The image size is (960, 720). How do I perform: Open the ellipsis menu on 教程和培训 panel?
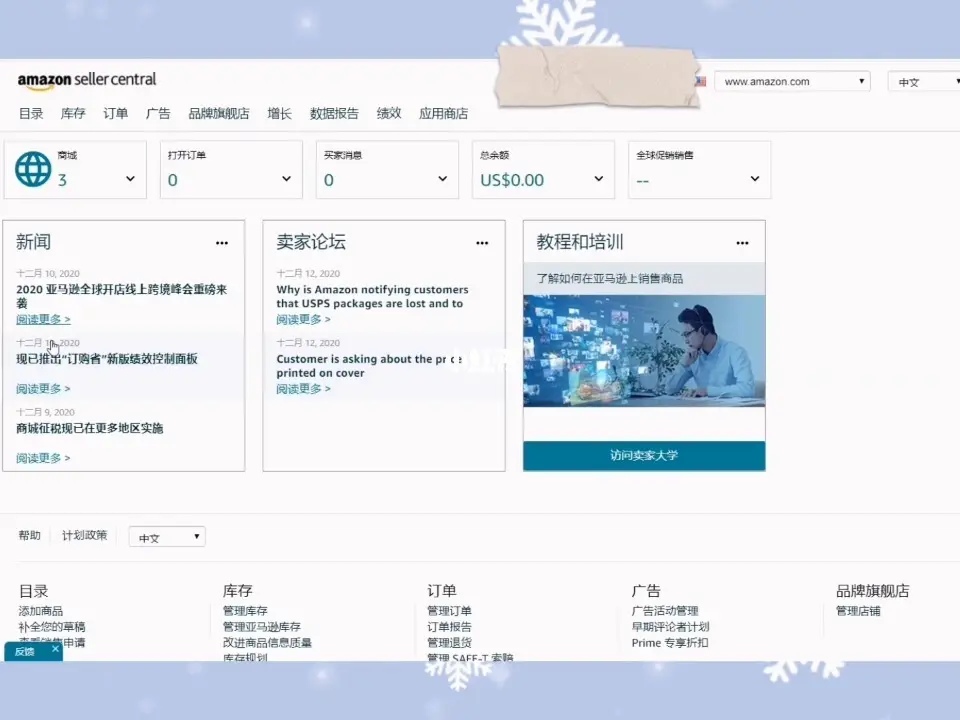(742, 242)
